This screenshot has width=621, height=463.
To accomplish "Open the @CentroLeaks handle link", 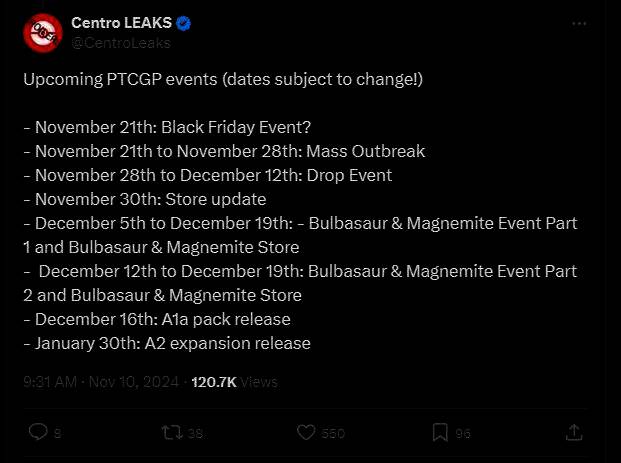I will 120,42.
